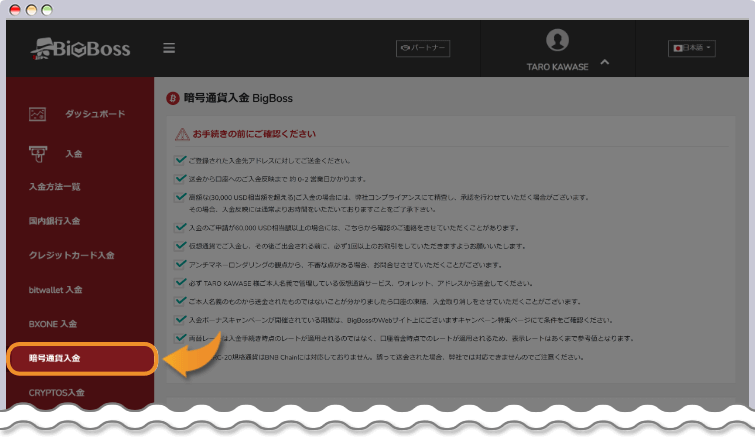The image size is (755, 437).
Task: Open the hamburger menu icon
Action: (x=169, y=48)
